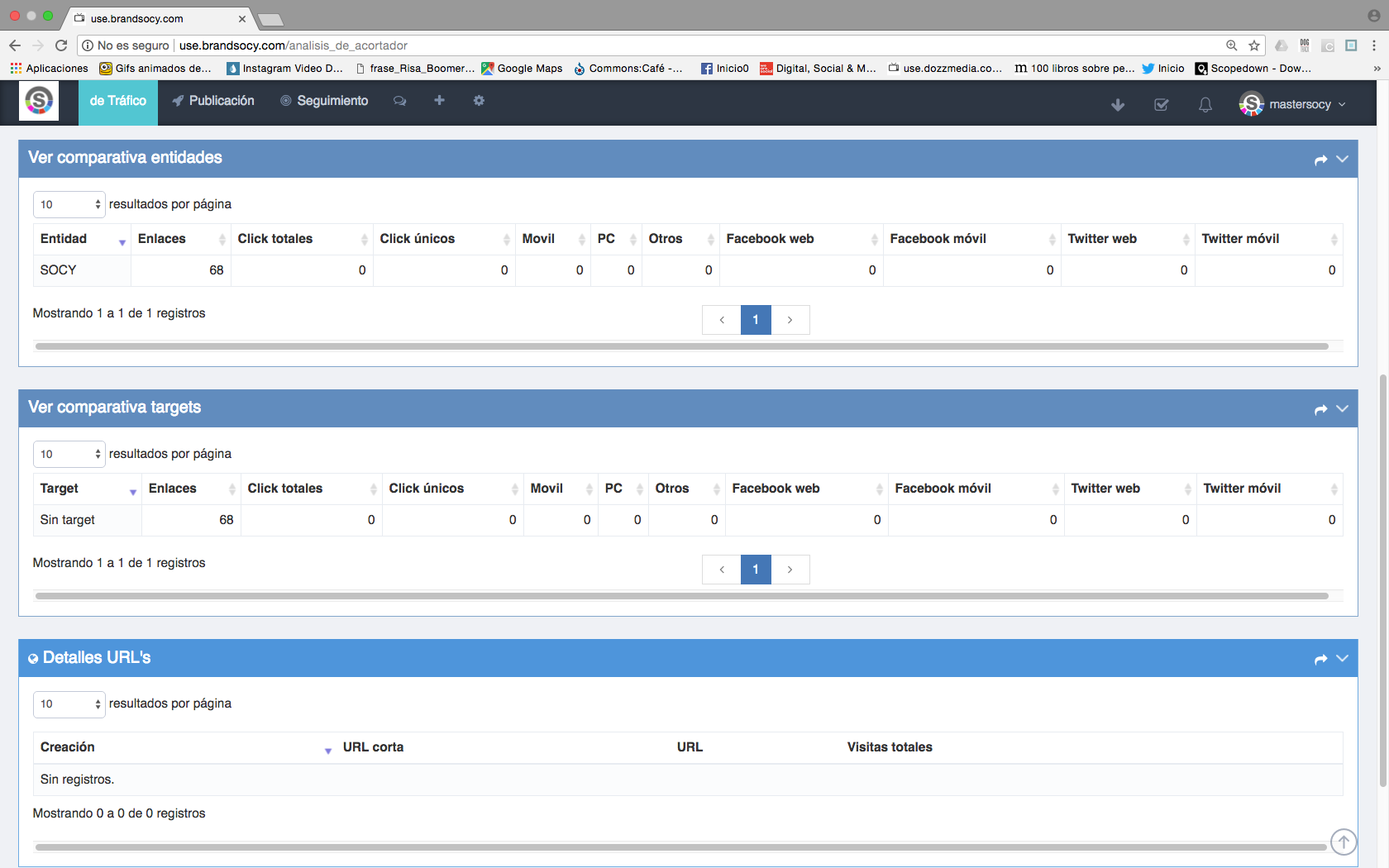This screenshot has height=868, width=1389.
Task: Sort targets table by Facebook móvil
Action: (x=976, y=489)
